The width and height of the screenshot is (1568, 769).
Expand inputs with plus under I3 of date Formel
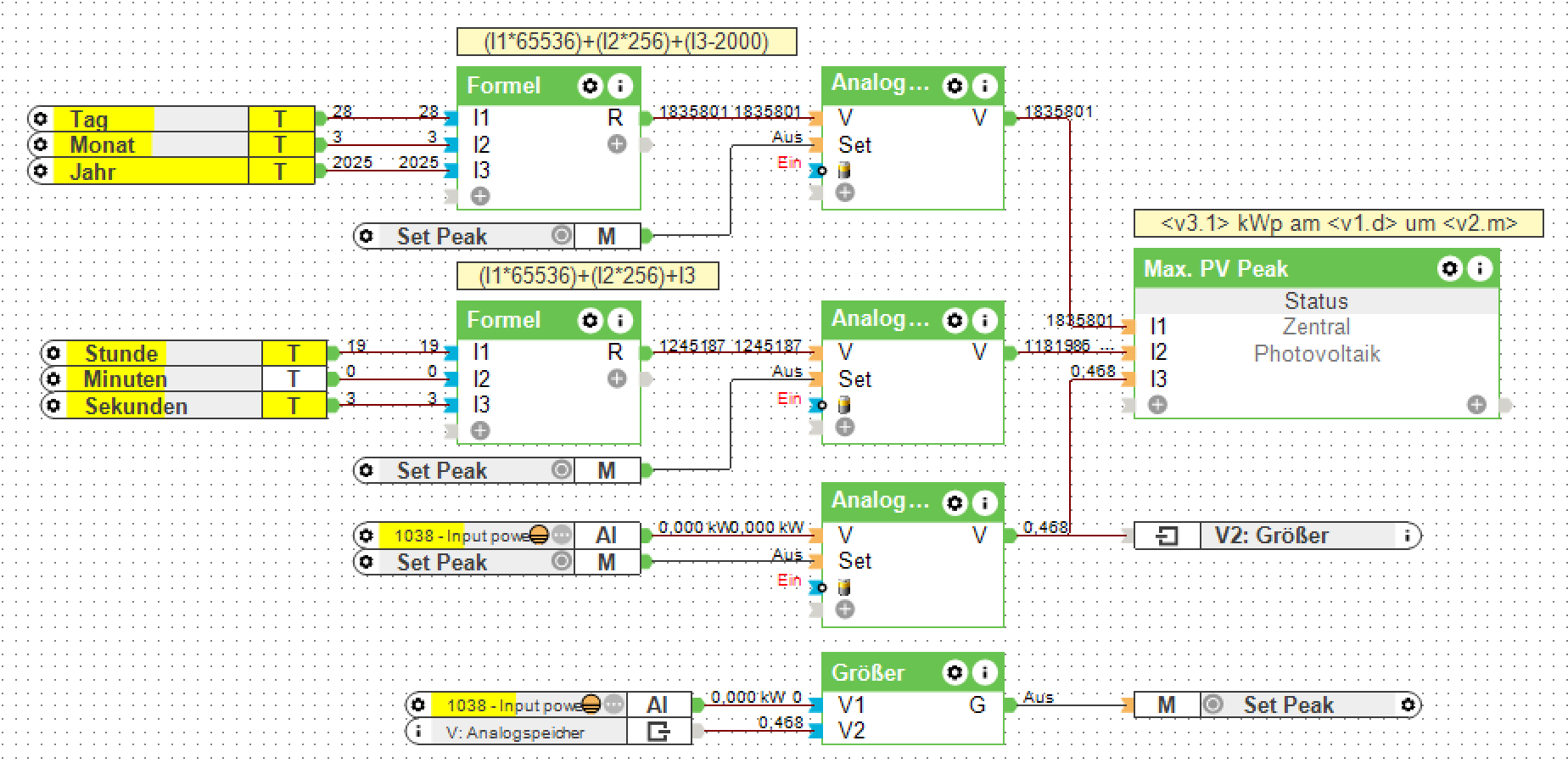point(480,196)
